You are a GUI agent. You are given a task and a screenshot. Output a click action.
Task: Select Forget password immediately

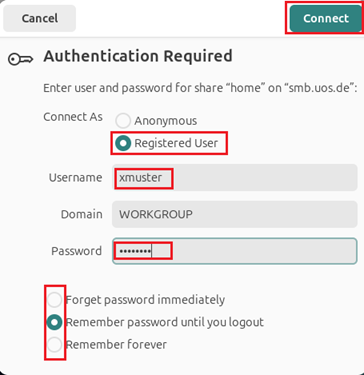(x=54, y=300)
